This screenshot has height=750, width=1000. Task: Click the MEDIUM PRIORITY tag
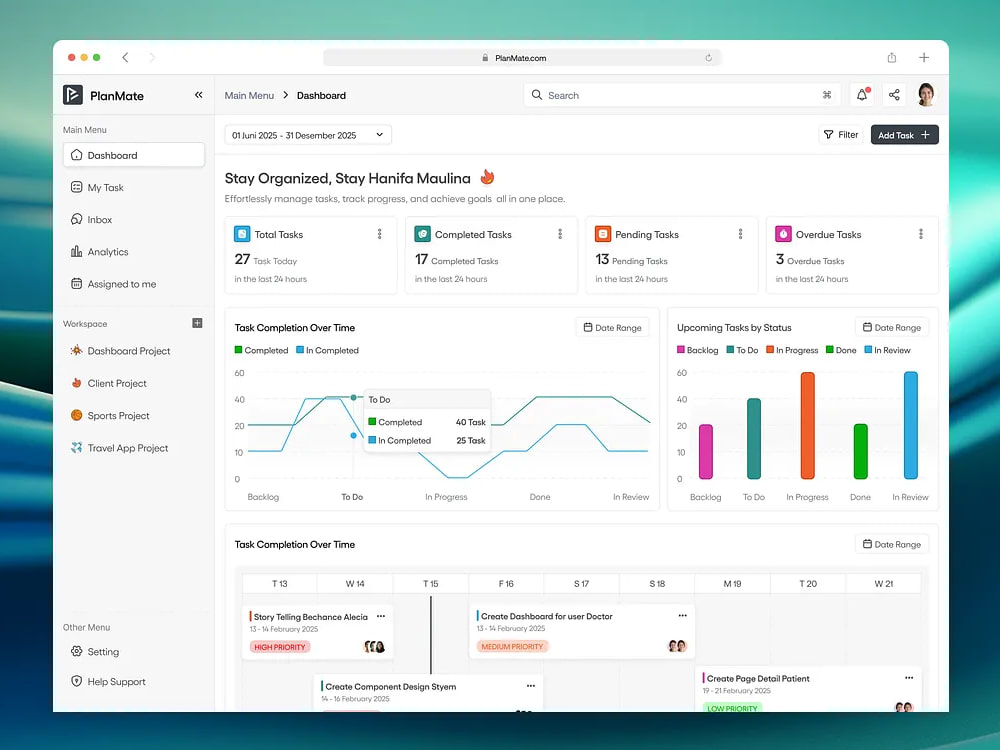[512, 646]
